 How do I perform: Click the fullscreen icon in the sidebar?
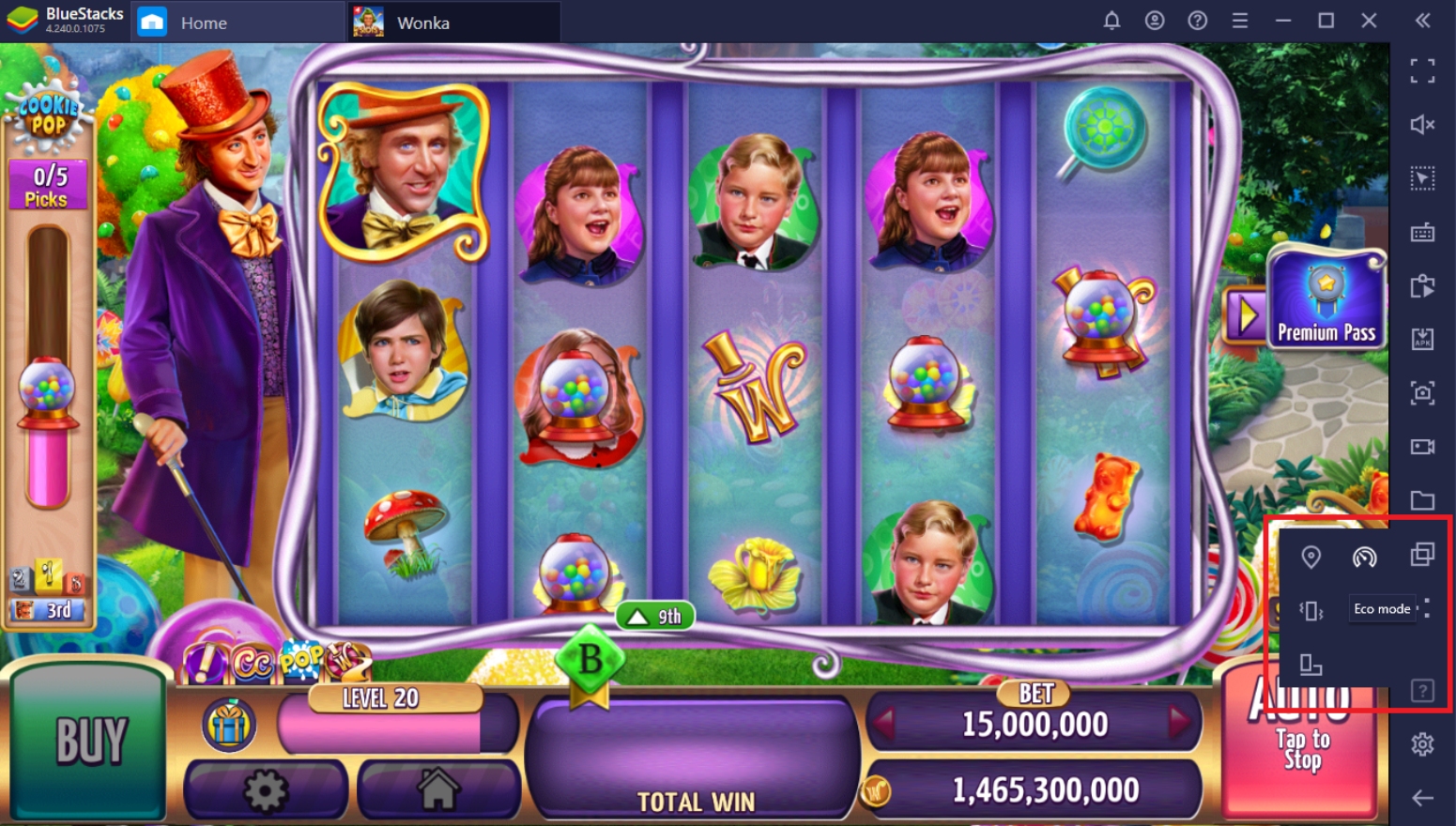(1422, 70)
